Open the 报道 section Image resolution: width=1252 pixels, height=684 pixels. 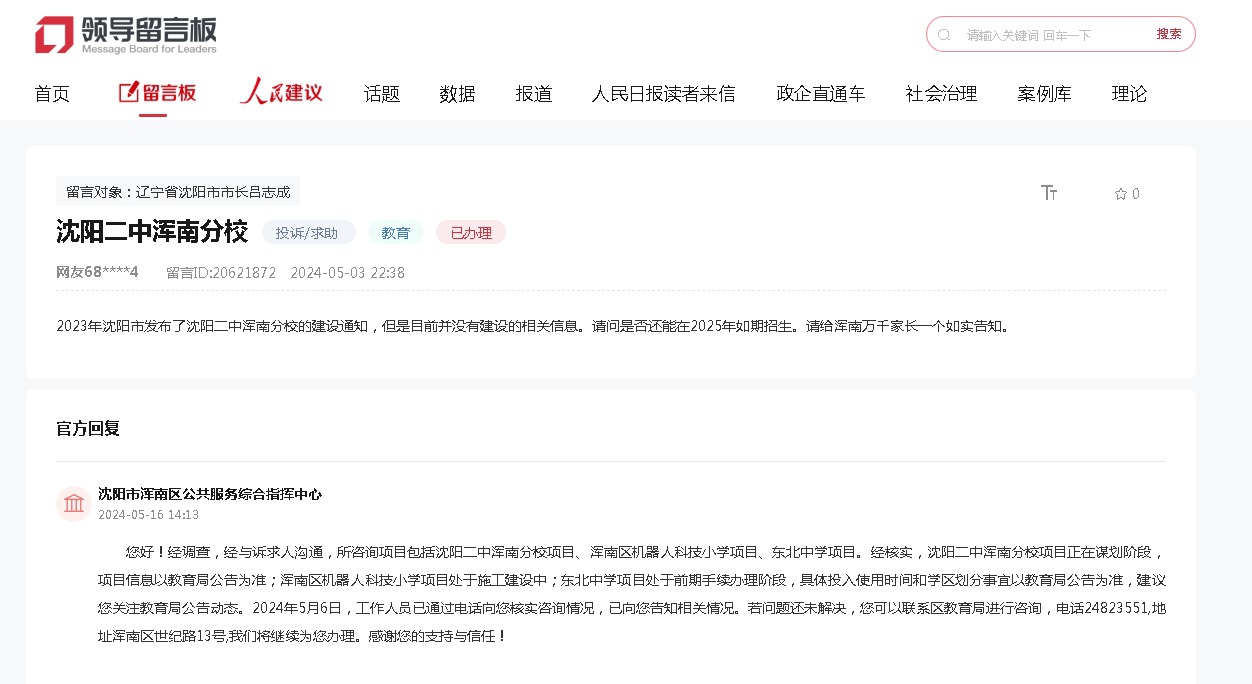coord(534,94)
